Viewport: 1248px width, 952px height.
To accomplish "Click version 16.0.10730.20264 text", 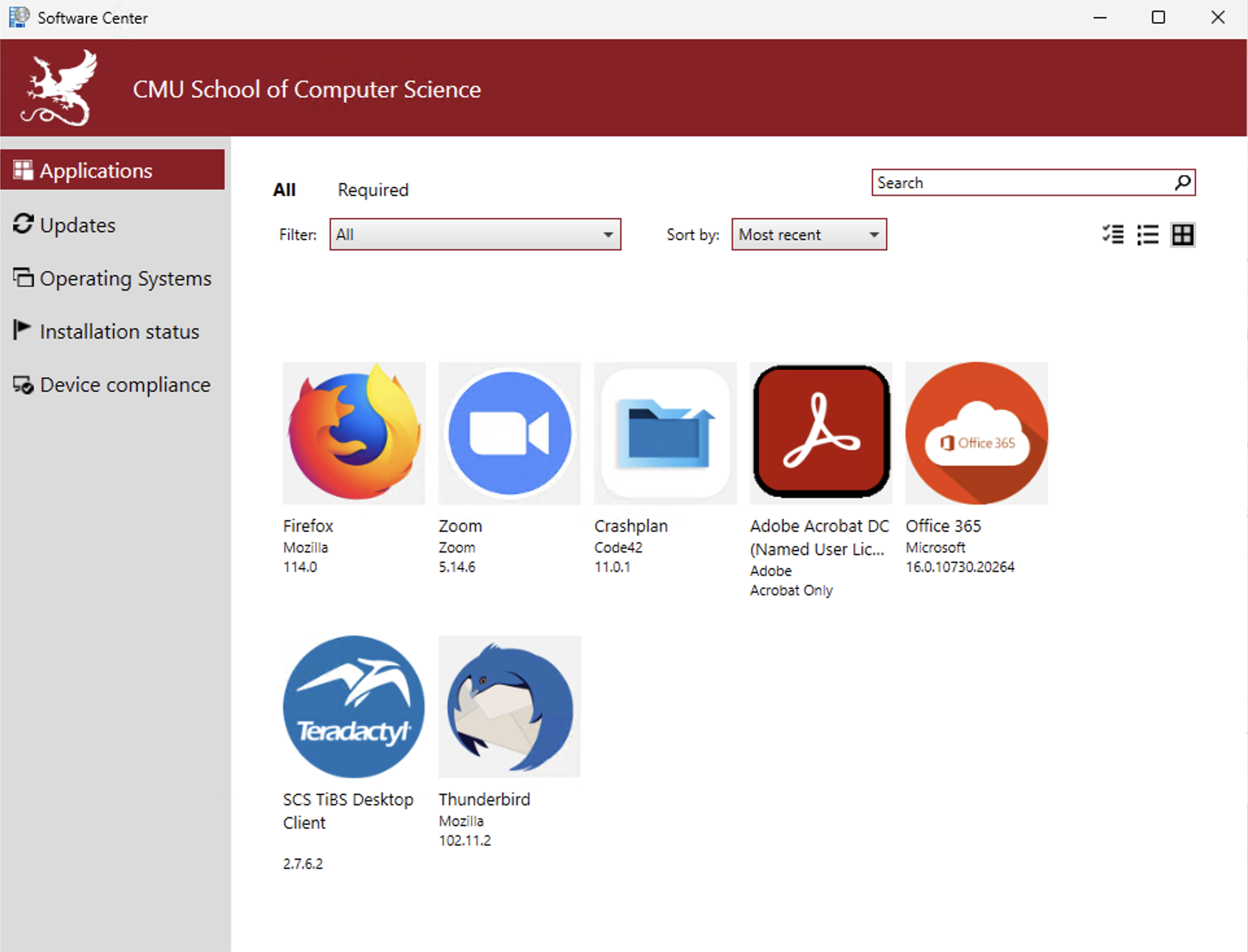I will tap(960, 567).
